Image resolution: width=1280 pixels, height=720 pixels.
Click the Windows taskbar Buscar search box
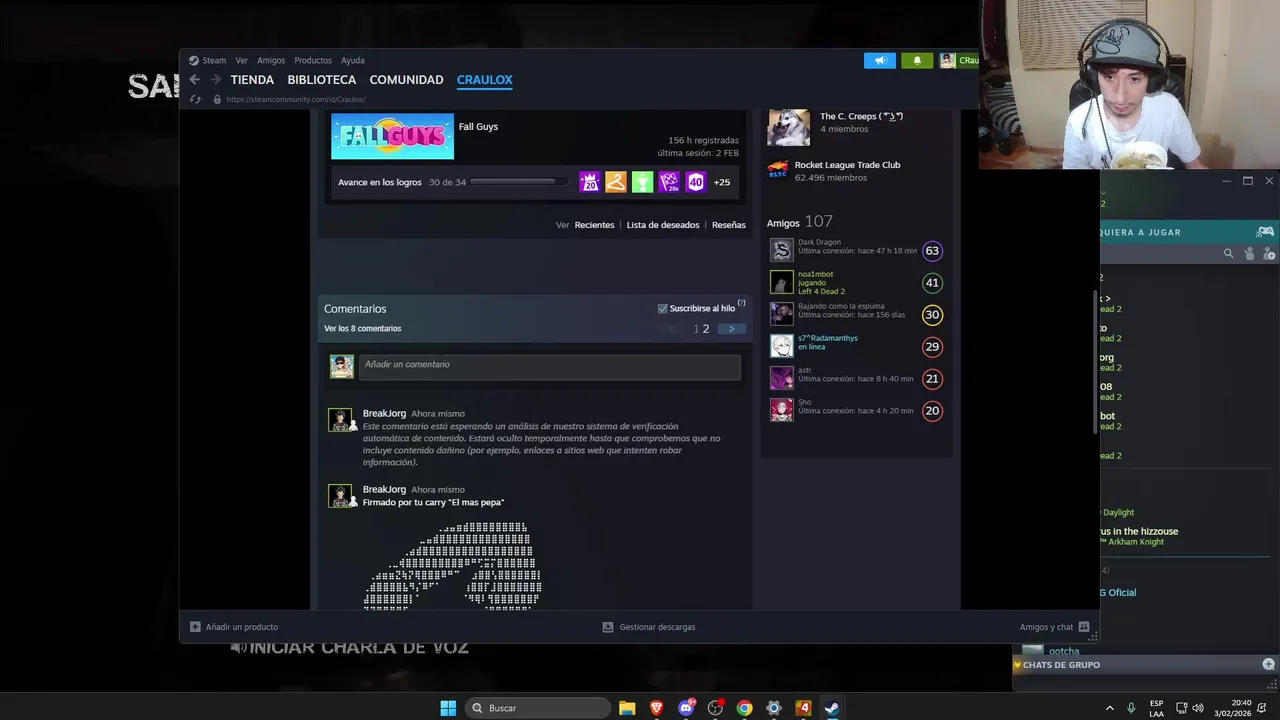[538, 708]
